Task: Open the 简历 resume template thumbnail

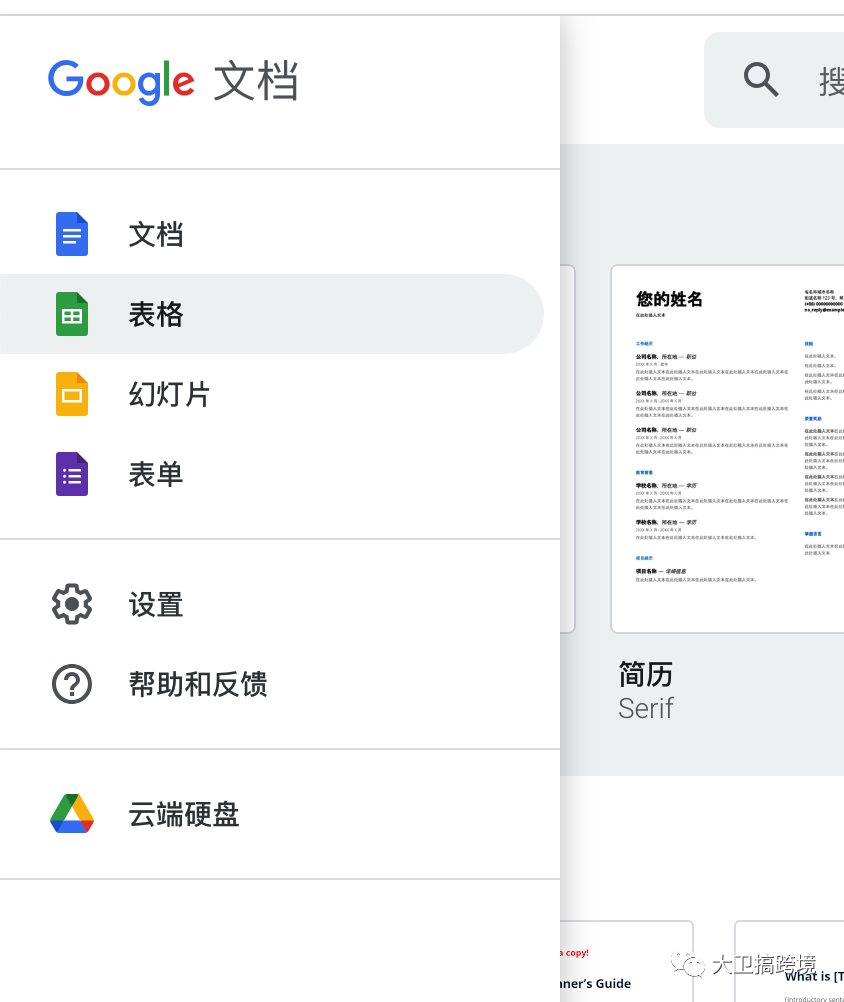Action: coord(727,449)
